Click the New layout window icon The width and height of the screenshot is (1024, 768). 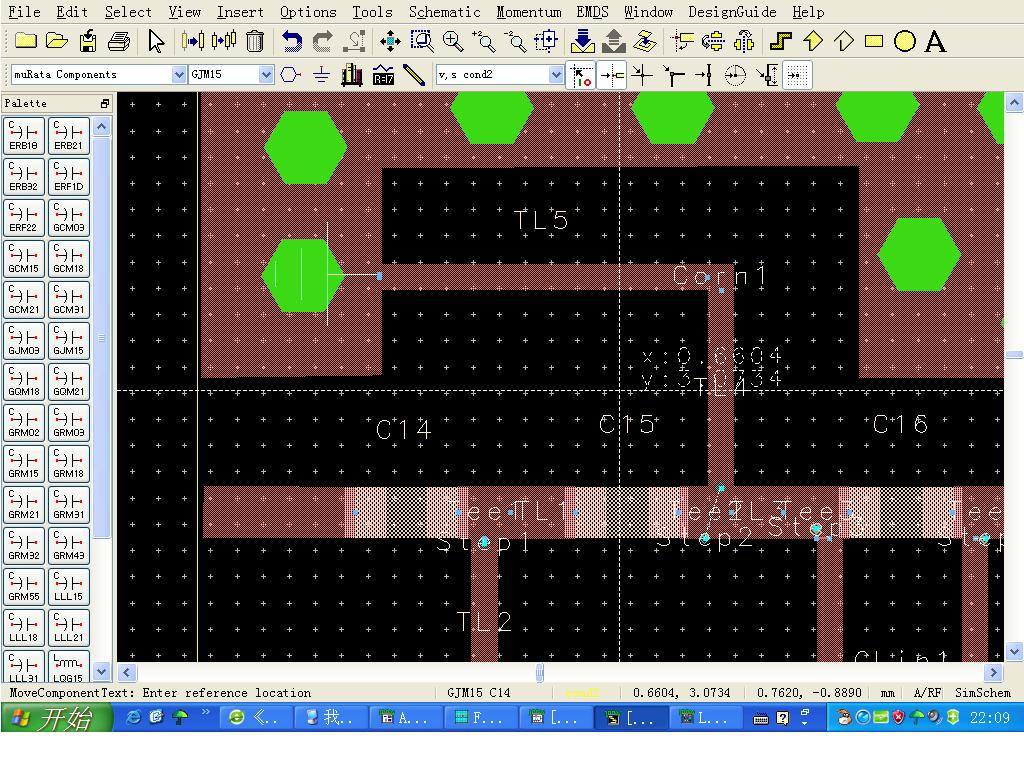(x=25, y=41)
